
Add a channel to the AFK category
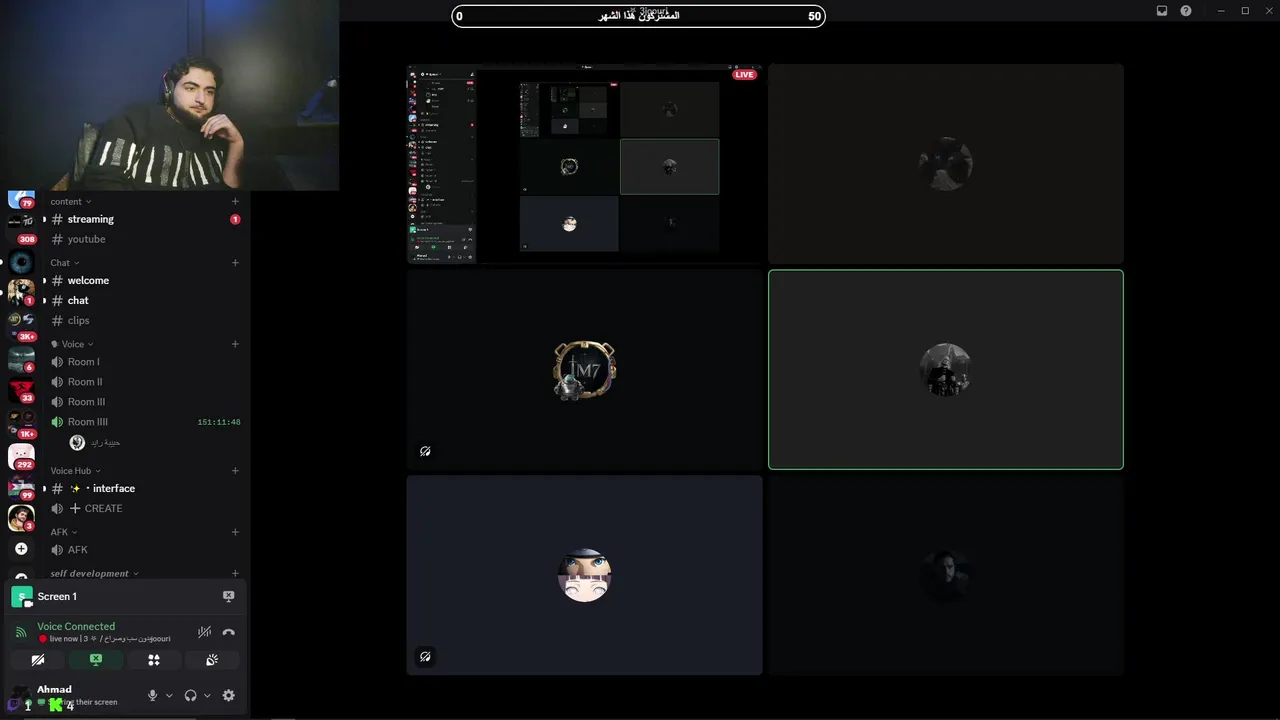tap(235, 532)
